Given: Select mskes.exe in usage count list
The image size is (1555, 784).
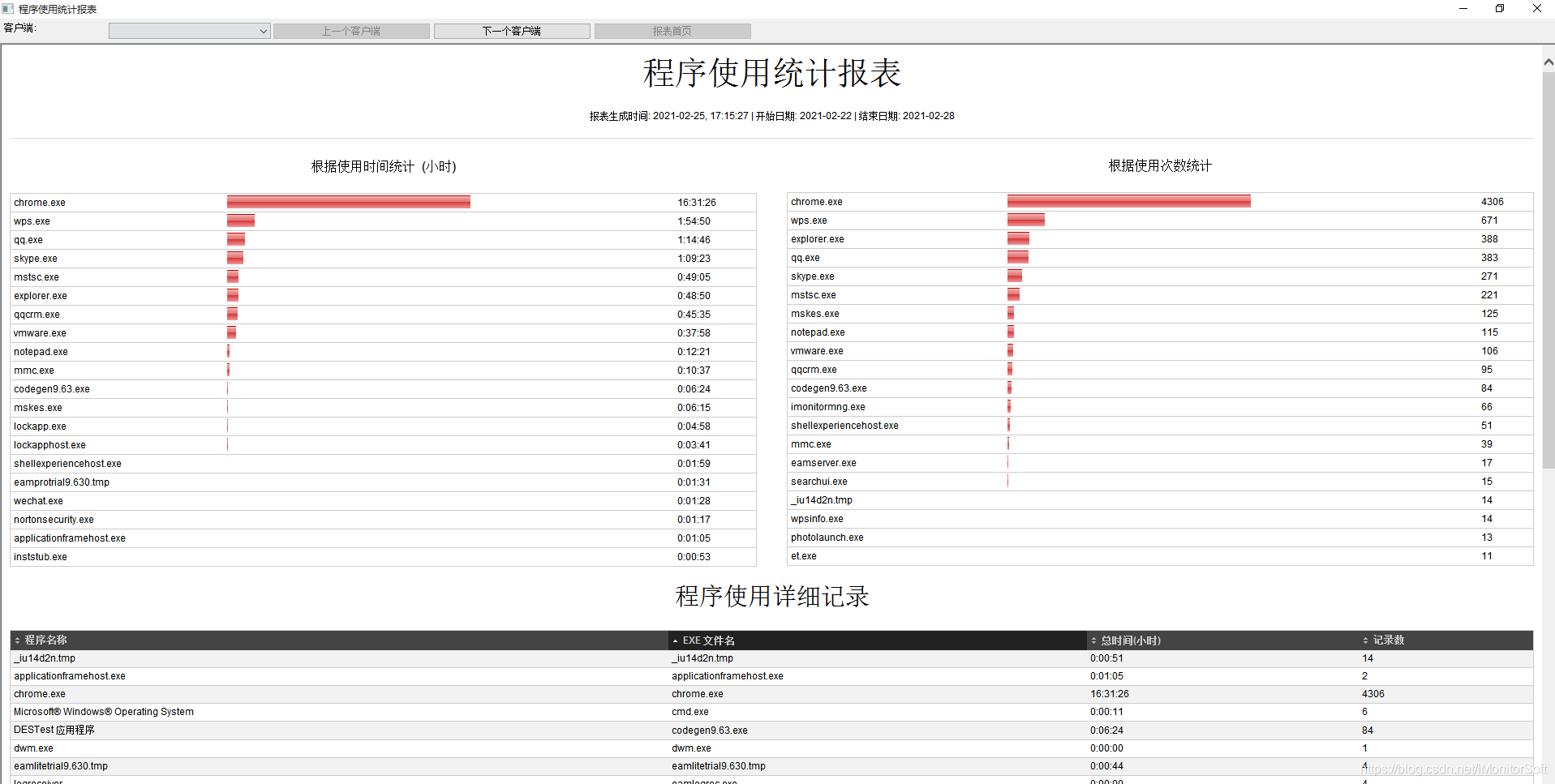Looking at the screenshot, I should 815,314.
